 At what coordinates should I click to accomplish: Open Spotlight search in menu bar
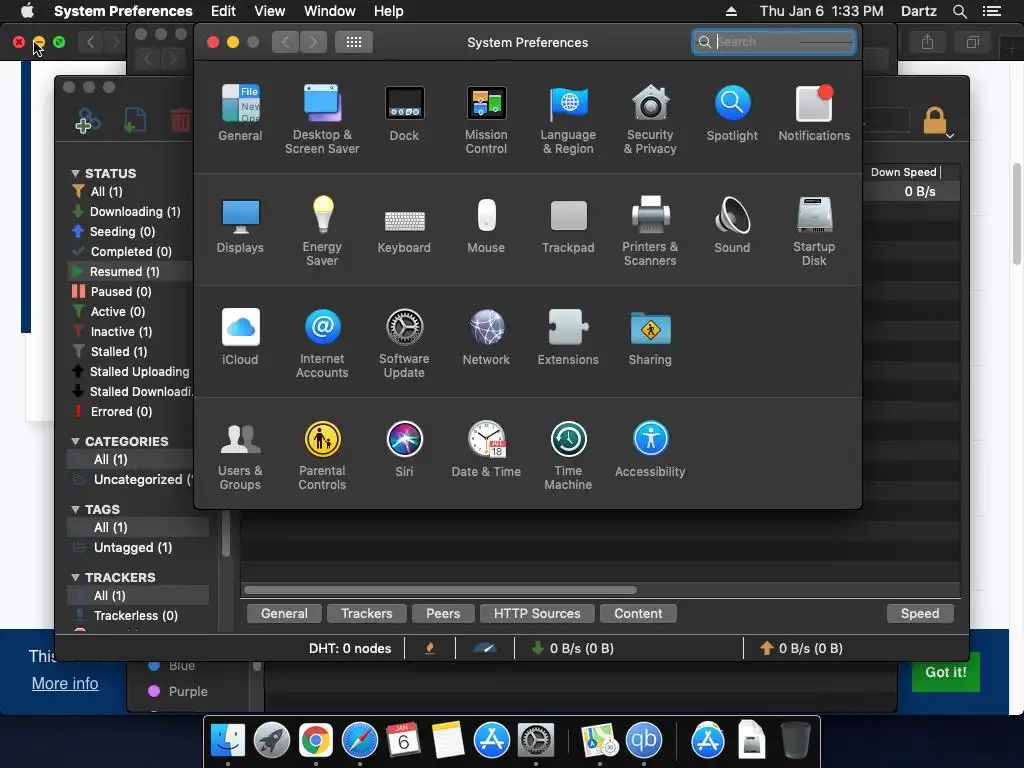[959, 11]
